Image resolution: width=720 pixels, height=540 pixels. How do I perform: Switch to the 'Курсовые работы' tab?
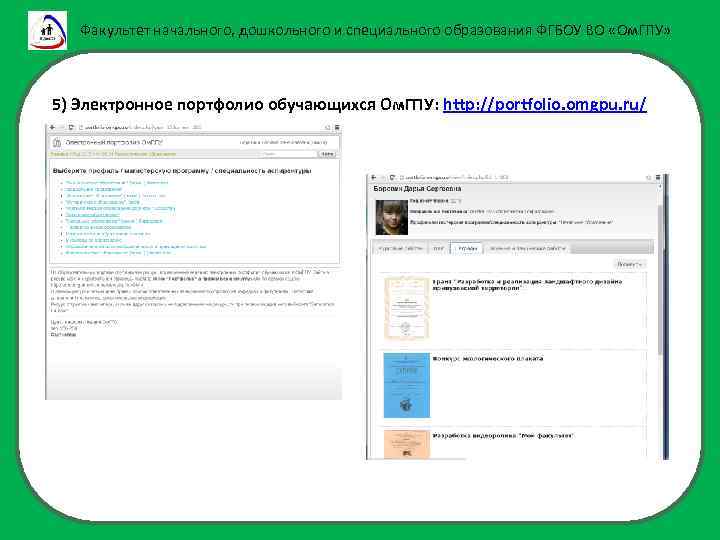click(400, 248)
